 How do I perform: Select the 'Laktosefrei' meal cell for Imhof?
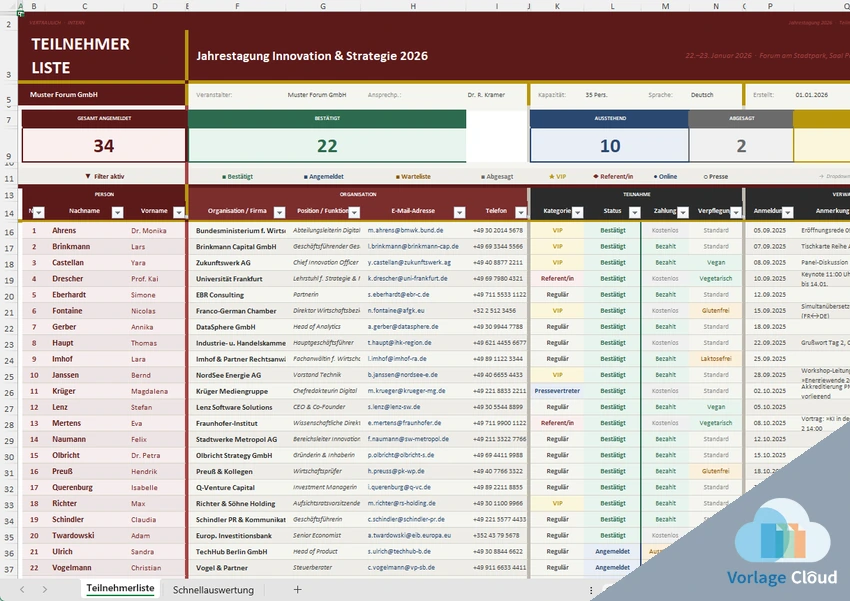coord(716,359)
